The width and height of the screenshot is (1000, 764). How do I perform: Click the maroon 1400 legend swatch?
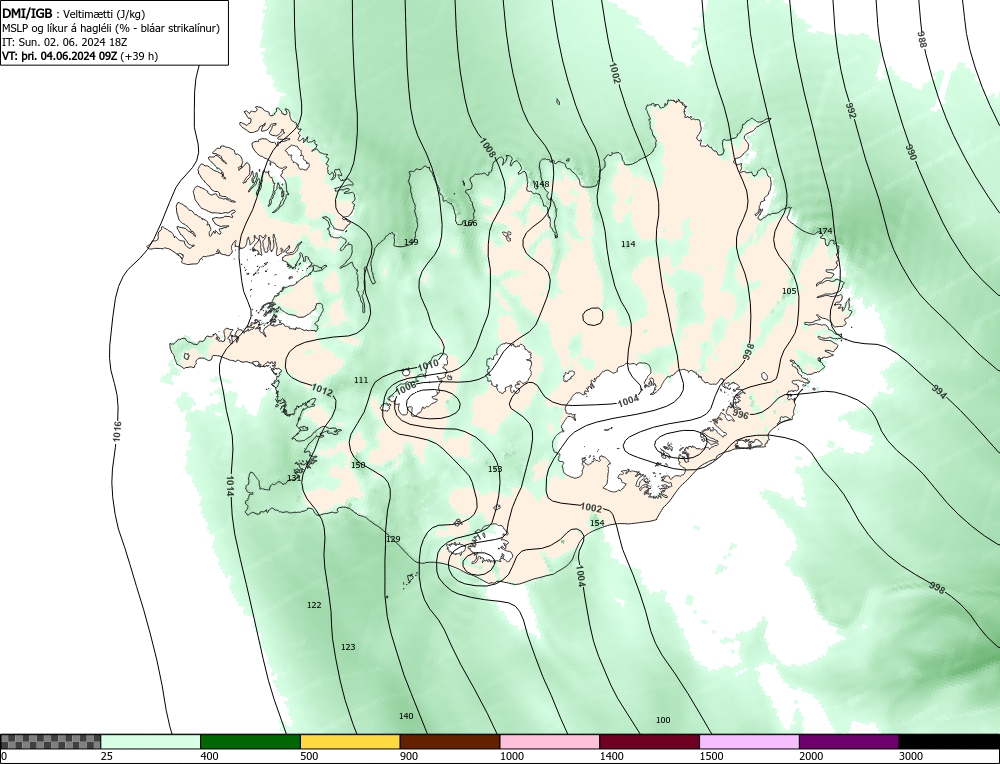pos(649,742)
